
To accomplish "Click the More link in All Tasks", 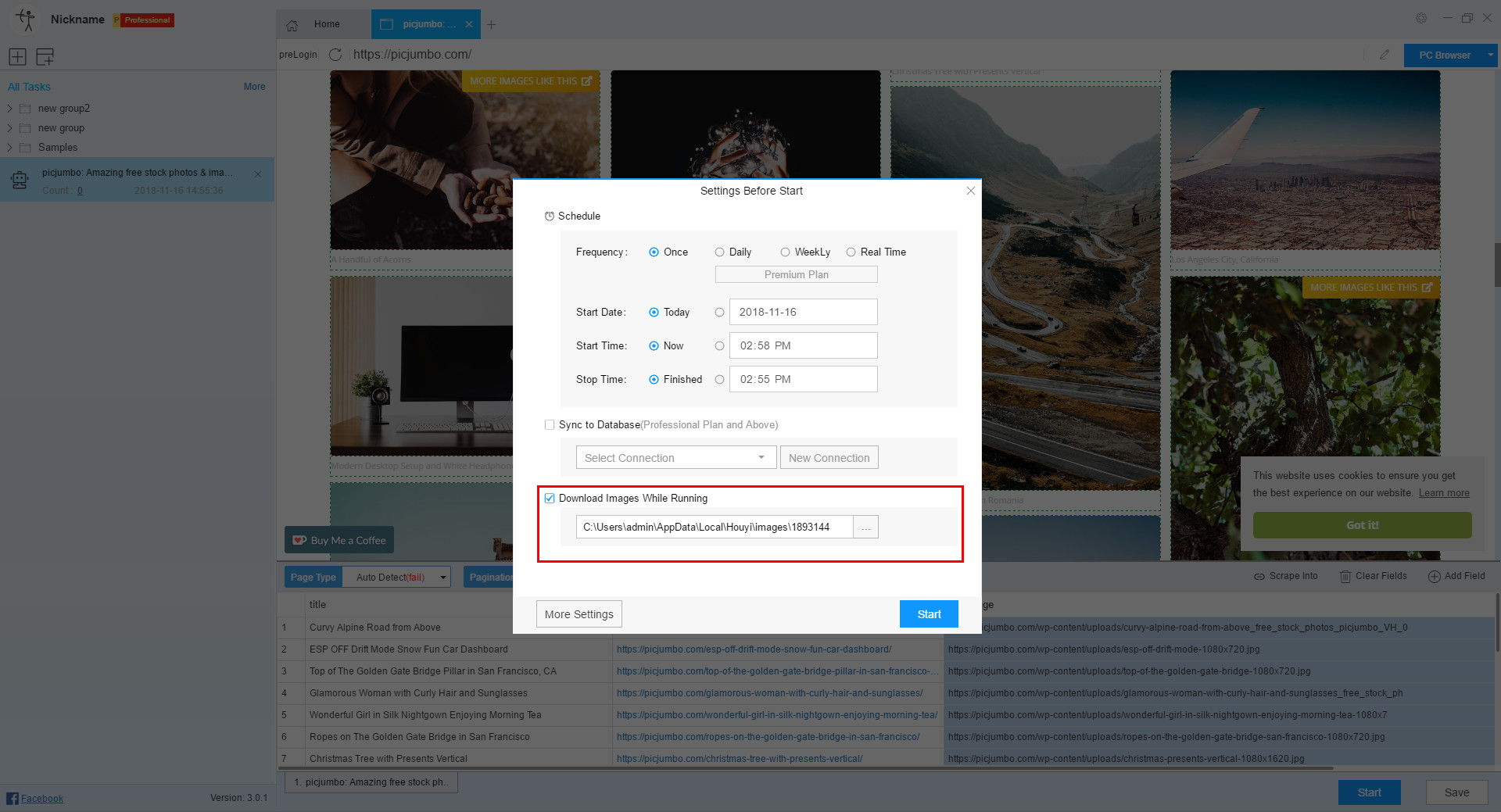I will tap(254, 87).
